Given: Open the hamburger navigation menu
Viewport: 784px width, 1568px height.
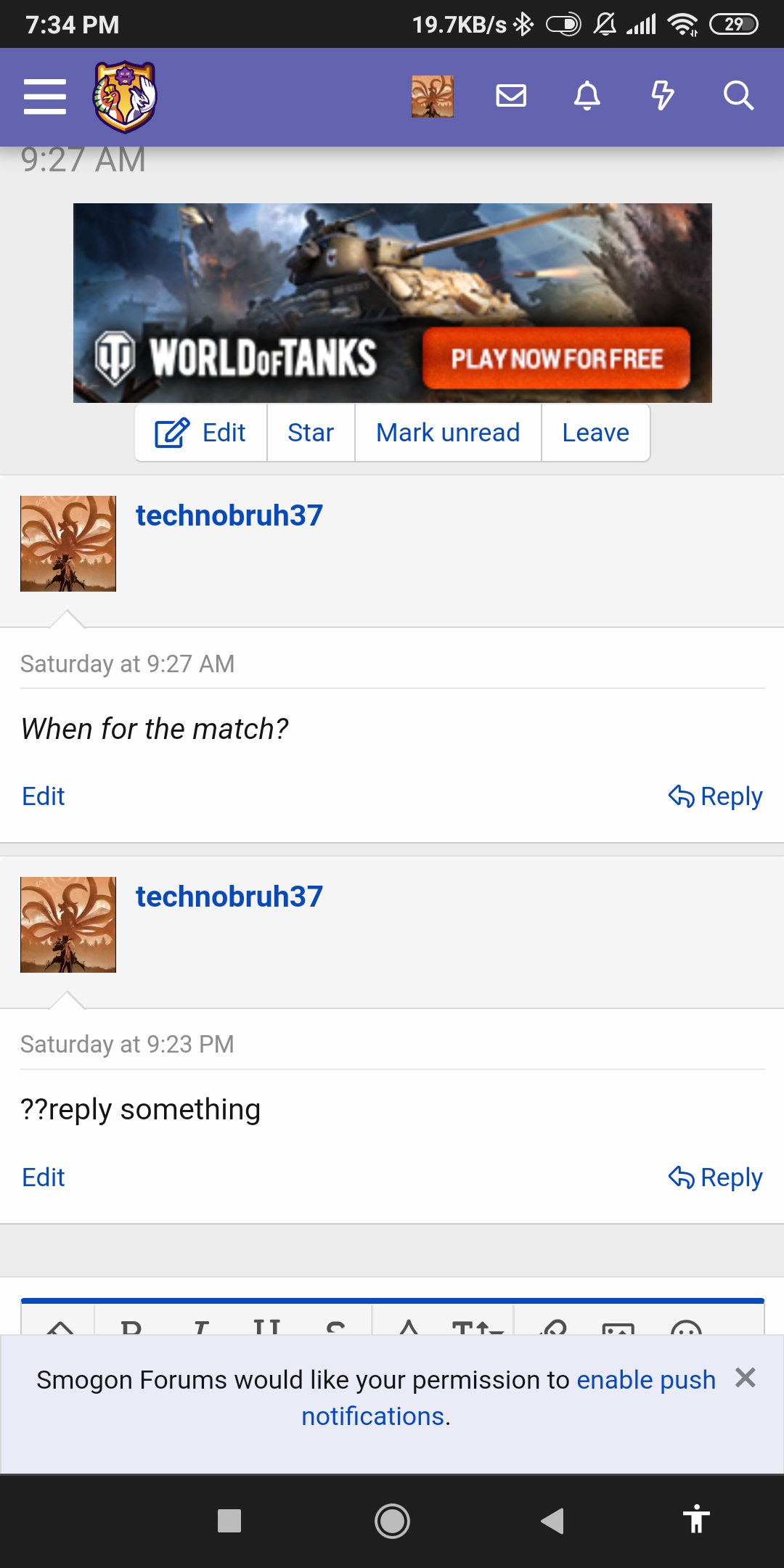Looking at the screenshot, I should pos(45,97).
